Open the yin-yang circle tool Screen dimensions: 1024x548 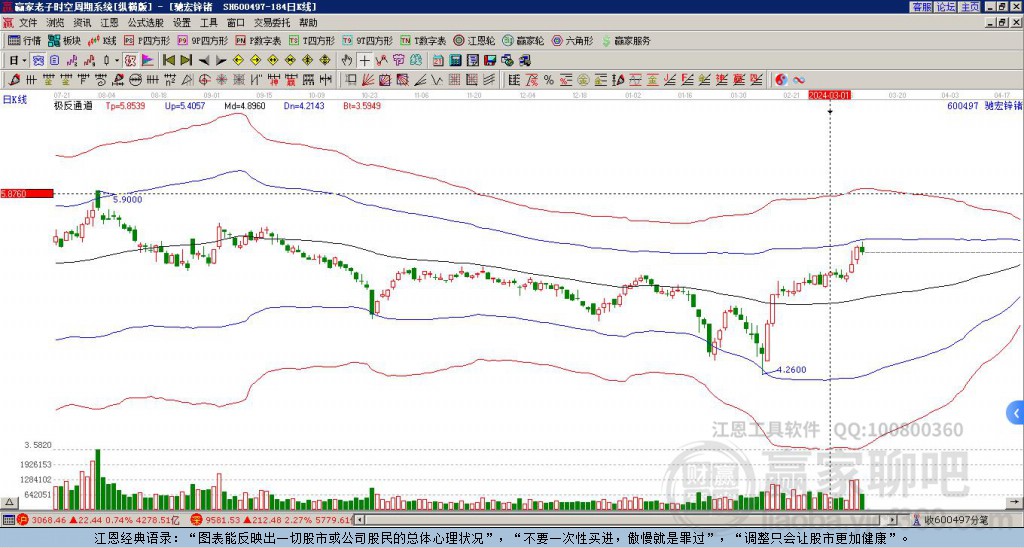(x=781, y=80)
